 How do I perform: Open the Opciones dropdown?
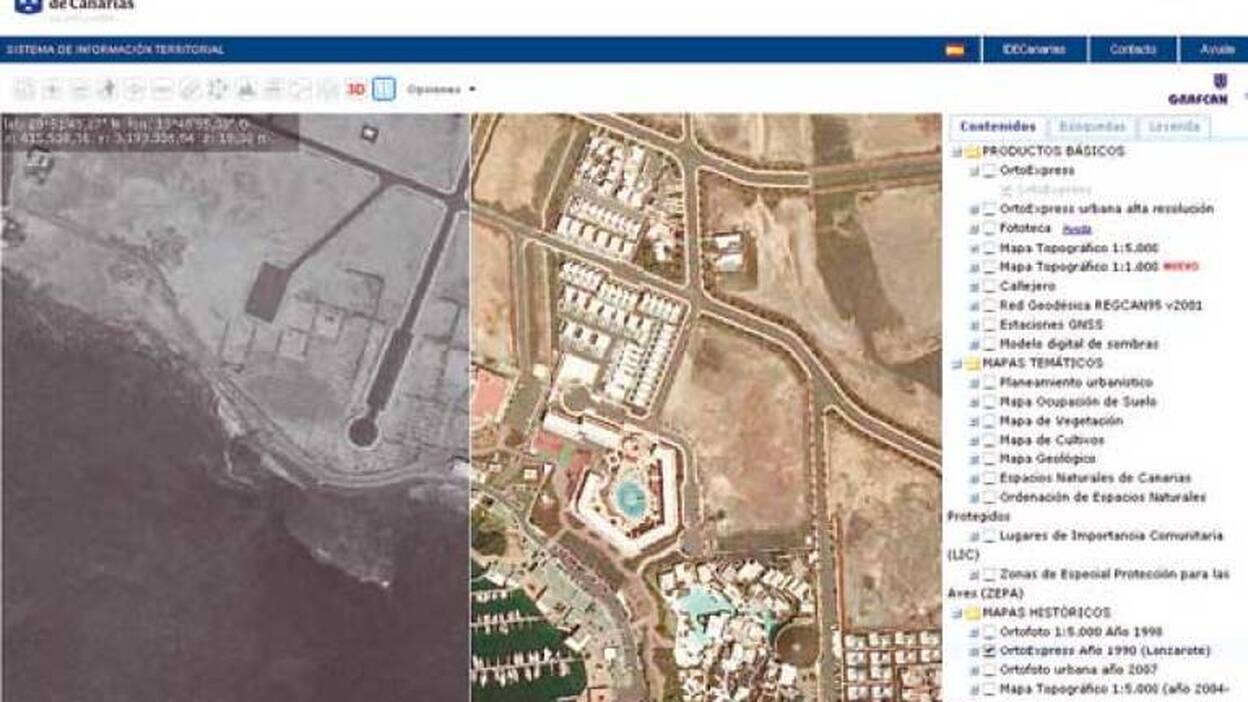pos(441,89)
